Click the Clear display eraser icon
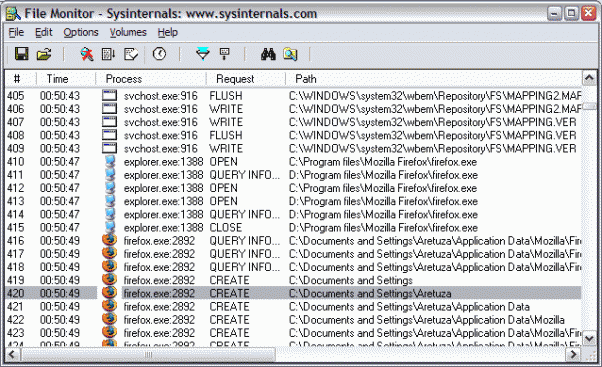This screenshot has width=602, height=367. [x=131, y=54]
